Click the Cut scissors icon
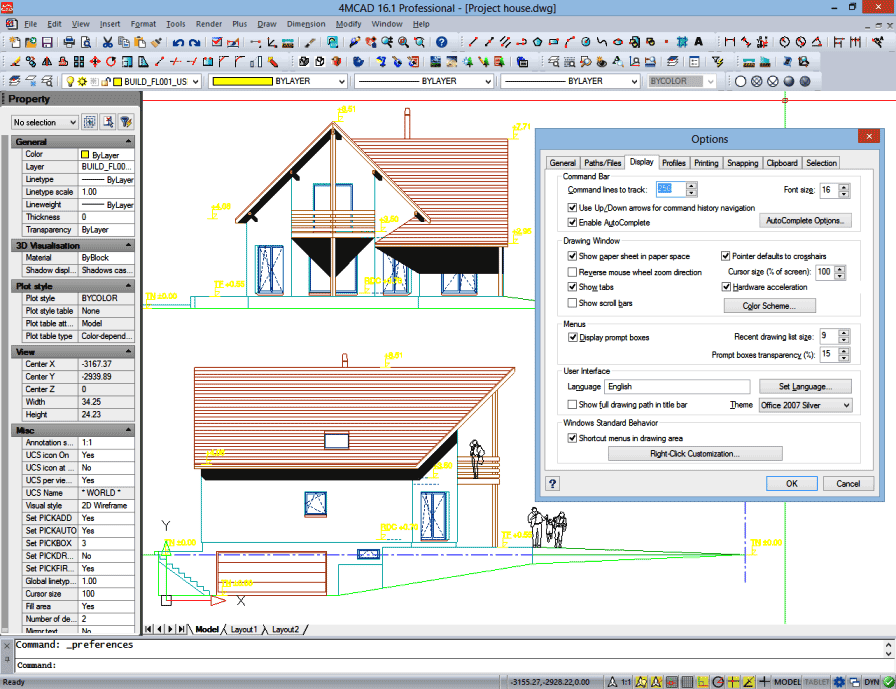The image size is (896, 689). [107, 42]
